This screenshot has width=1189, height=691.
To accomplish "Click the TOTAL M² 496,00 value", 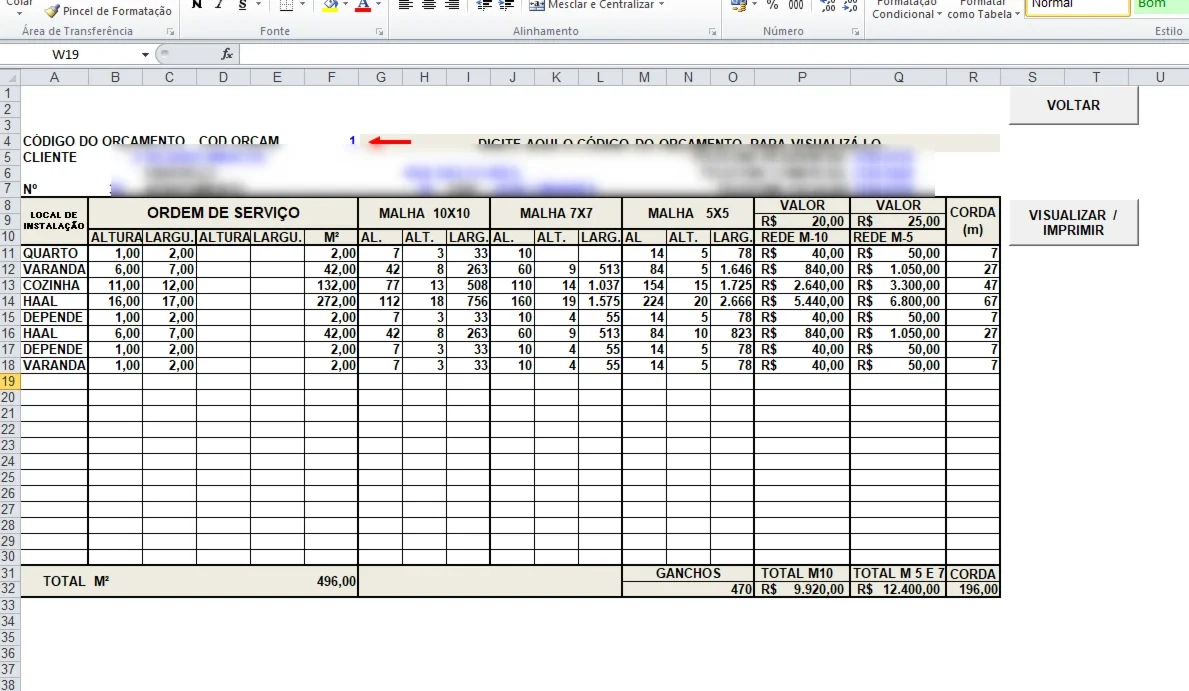I will pos(336,582).
